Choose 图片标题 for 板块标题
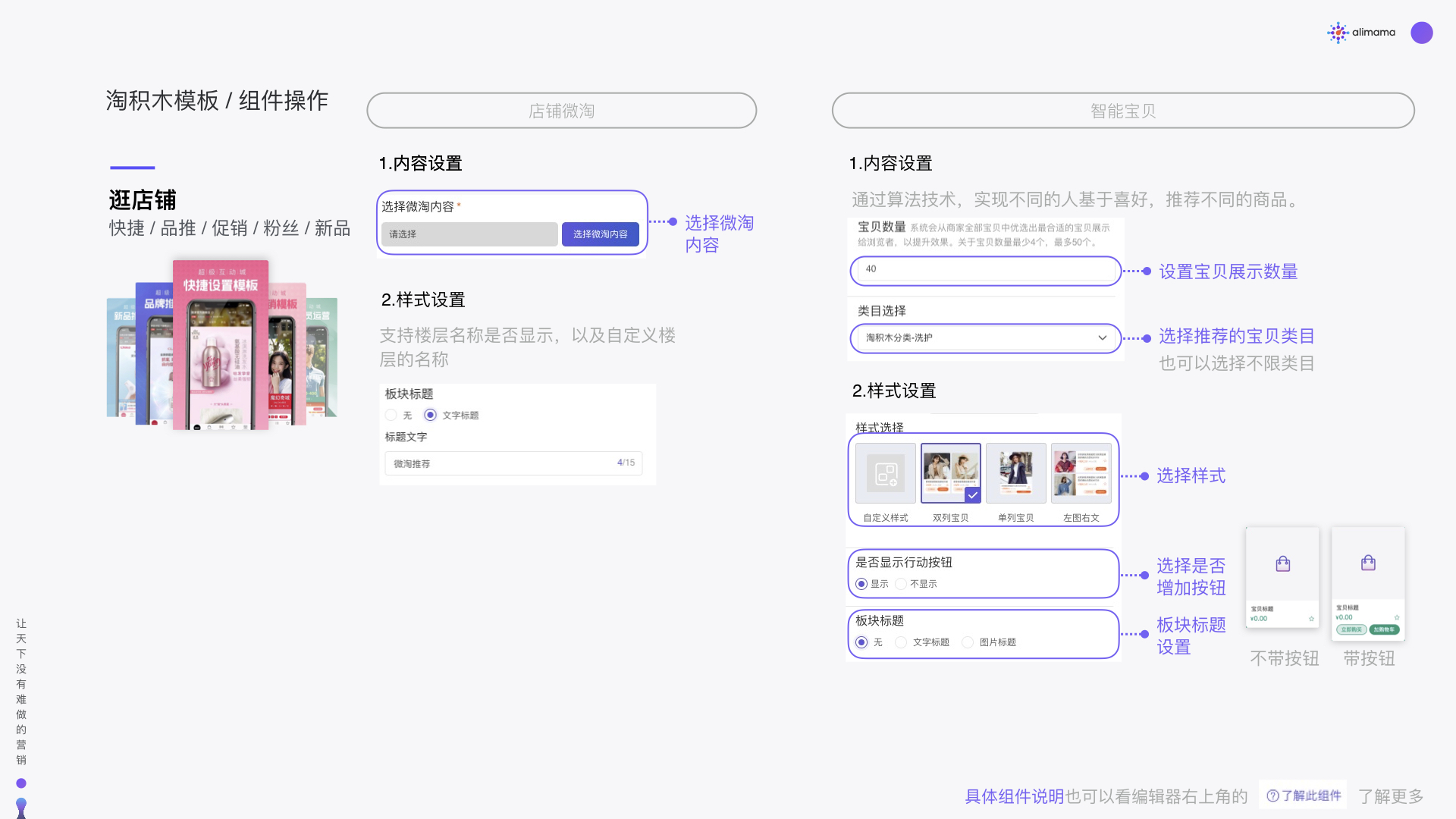Screen dimensions: 1456x819 tap(968, 642)
